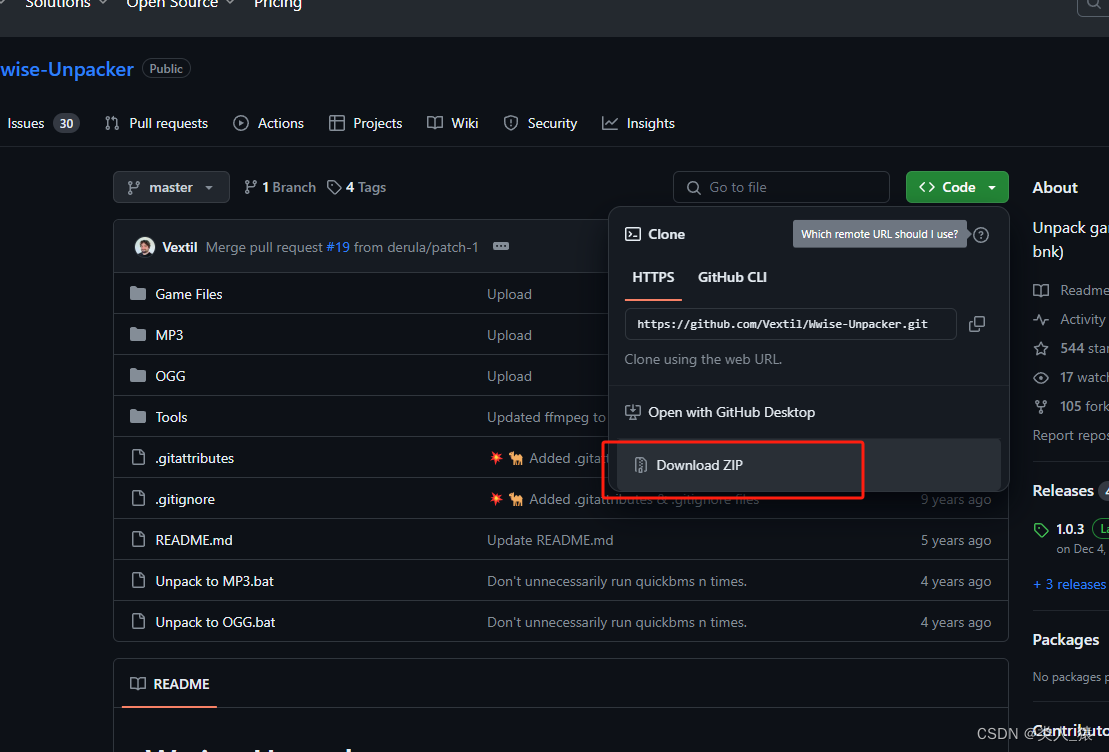Open the Pull requests tab

[156, 123]
